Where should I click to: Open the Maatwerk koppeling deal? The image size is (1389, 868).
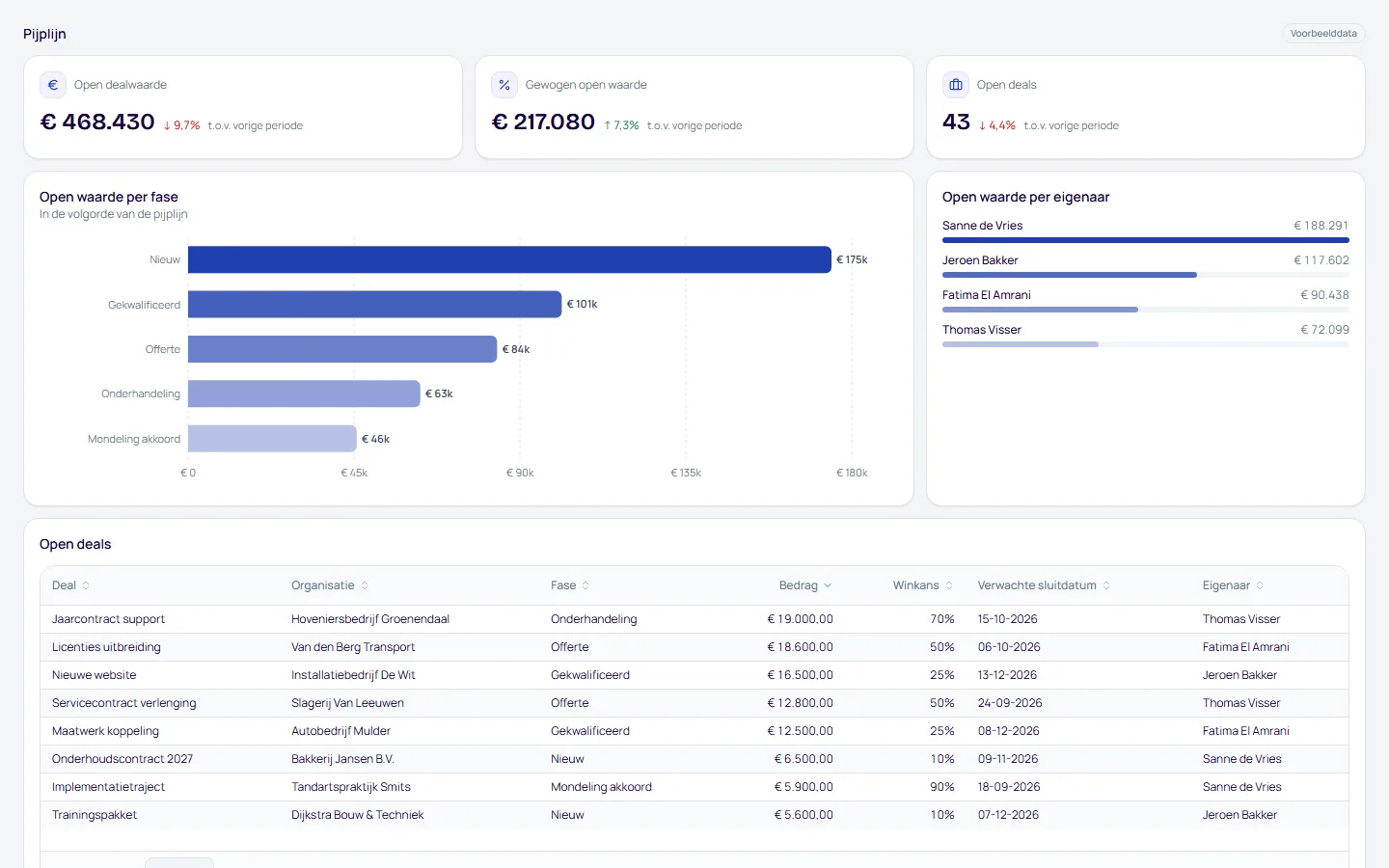[x=105, y=731]
